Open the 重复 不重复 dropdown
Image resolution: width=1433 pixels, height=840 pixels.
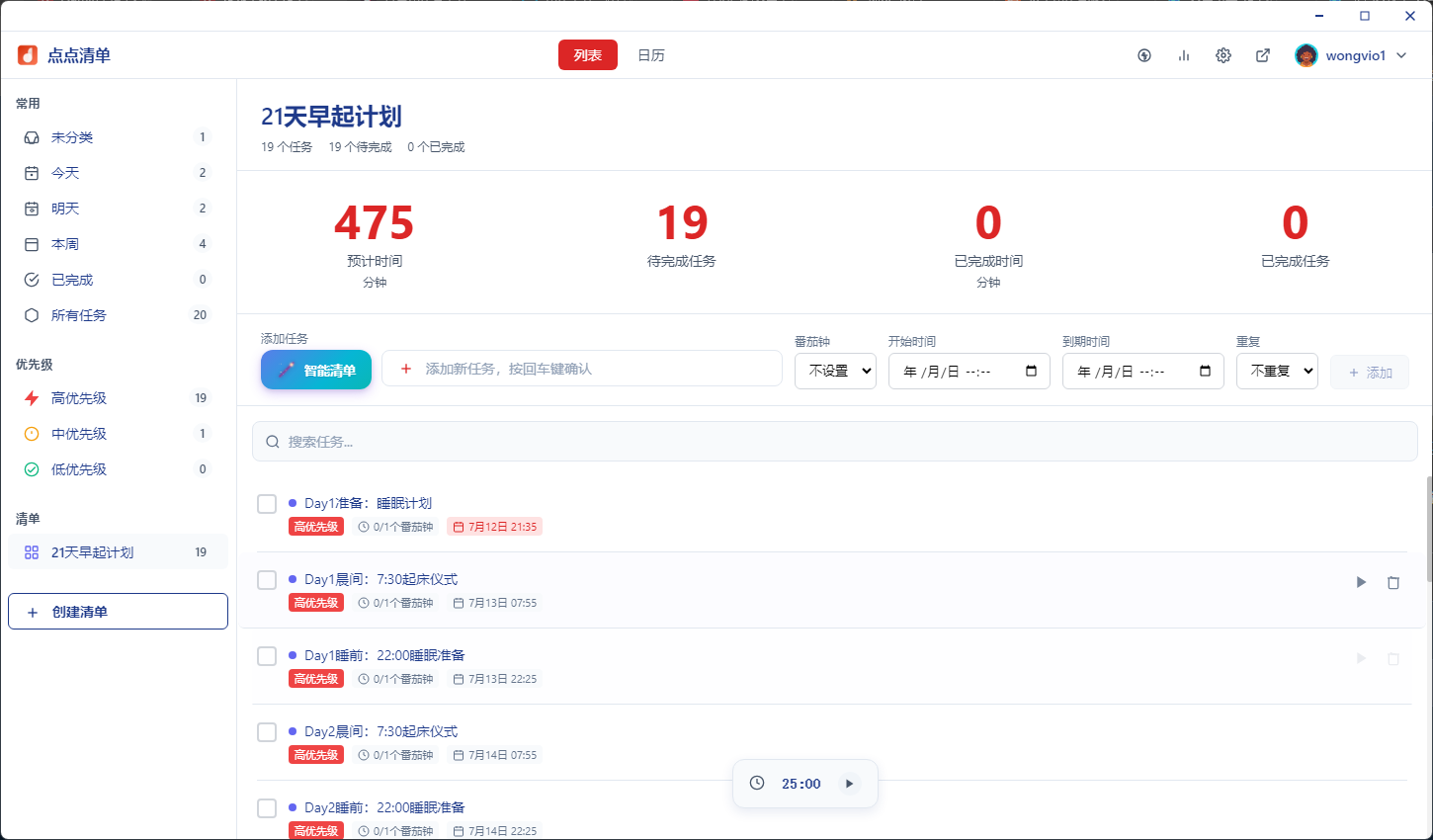1277,371
